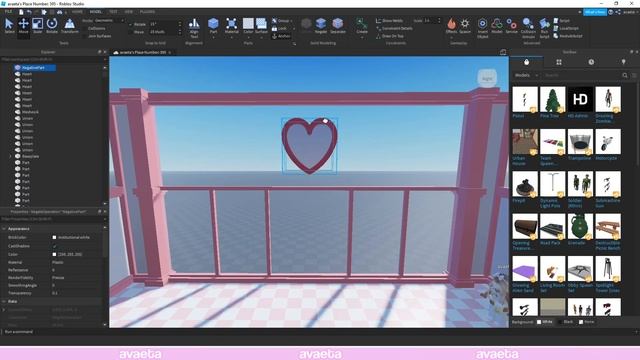
Task: Insert a new Part
Action: coord(213,24)
